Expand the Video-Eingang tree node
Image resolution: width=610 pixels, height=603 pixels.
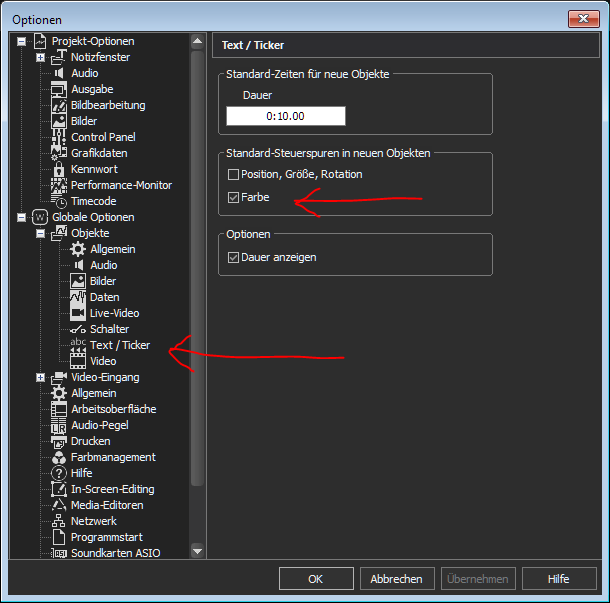click(x=40, y=377)
